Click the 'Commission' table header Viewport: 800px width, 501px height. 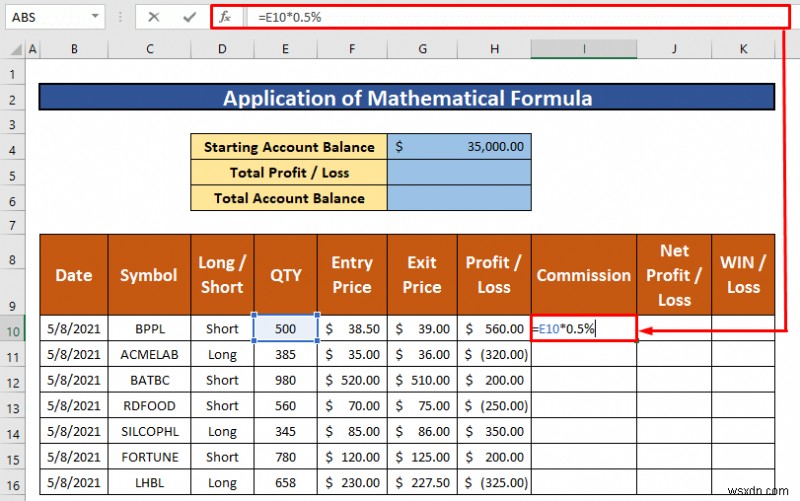click(584, 275)
